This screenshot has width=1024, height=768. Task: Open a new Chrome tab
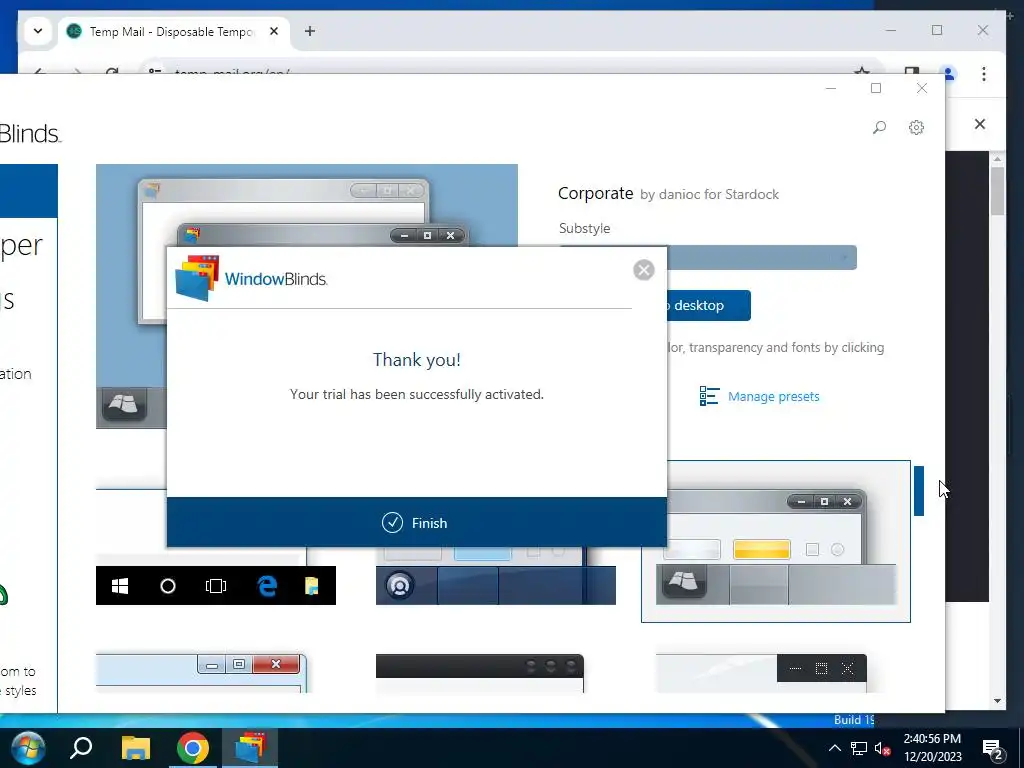[310, 31]
